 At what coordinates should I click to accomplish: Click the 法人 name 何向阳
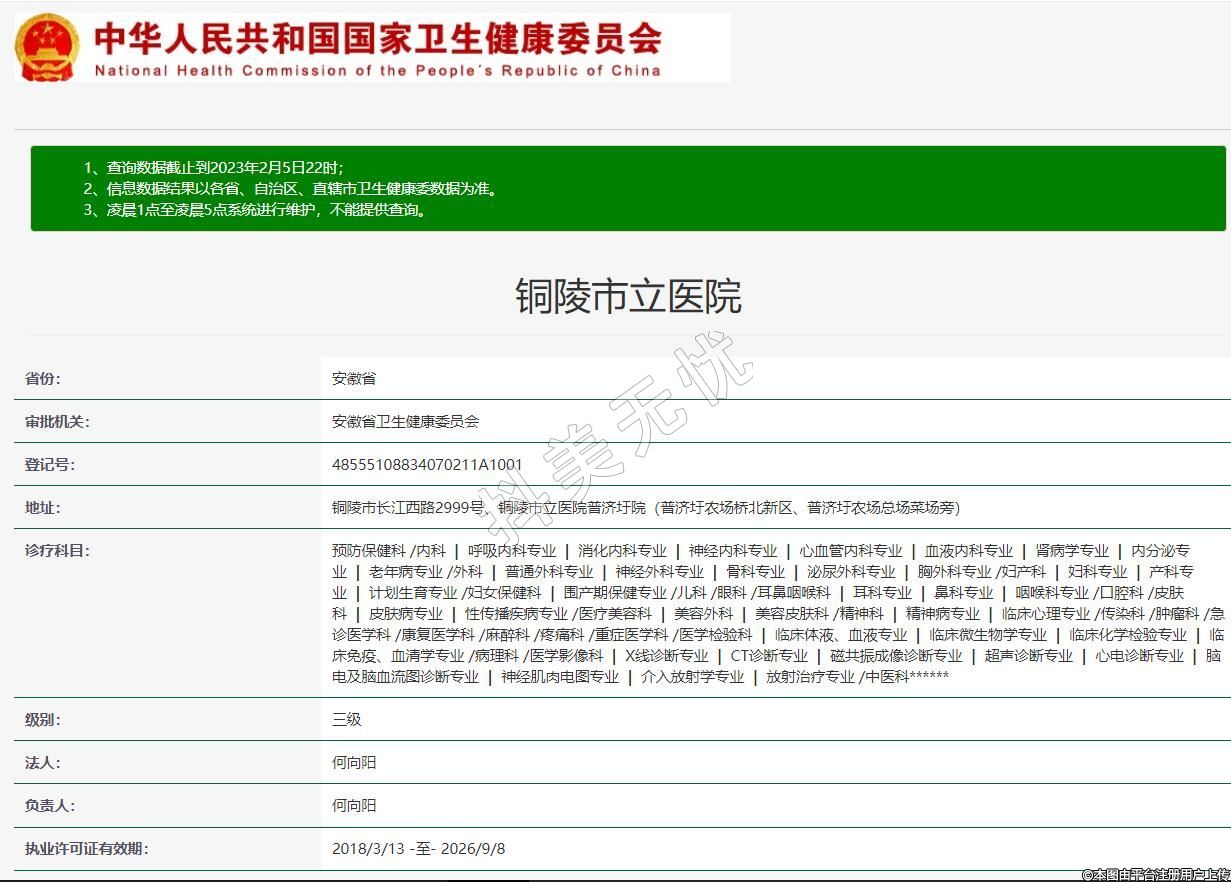(354, 762)
